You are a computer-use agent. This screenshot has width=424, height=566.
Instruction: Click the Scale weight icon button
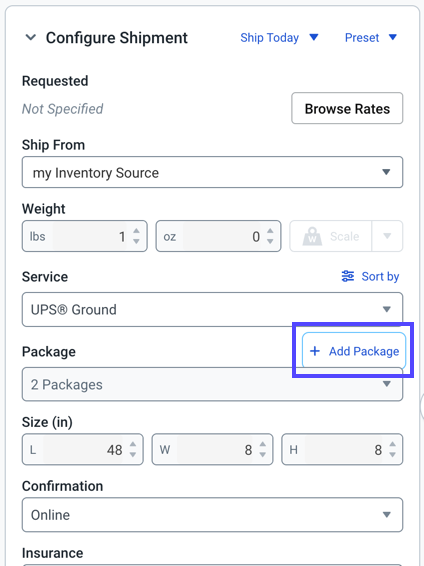point(331,236)
